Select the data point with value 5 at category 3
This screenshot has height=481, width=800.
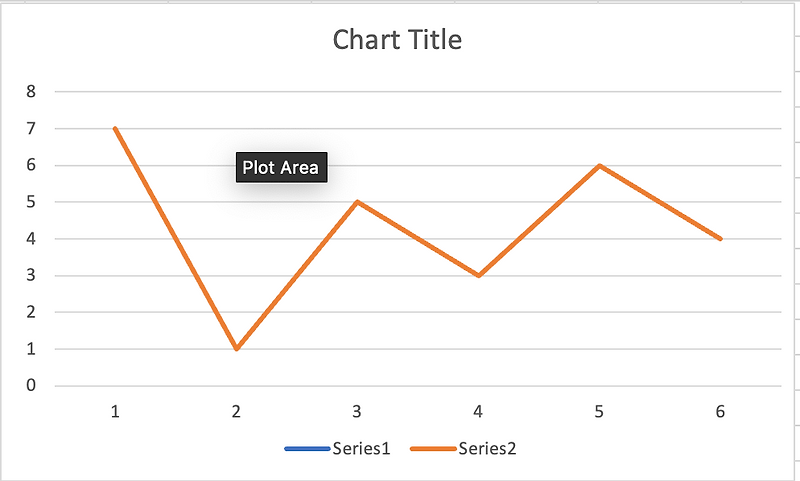(x=357, y=202)
